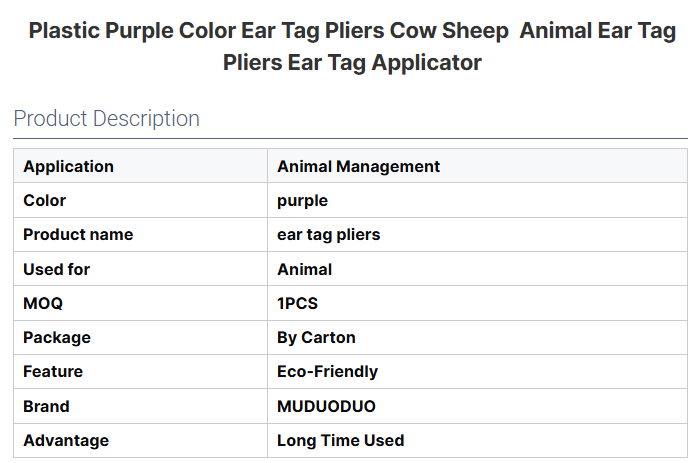Click the Long Time Used value

[340, 440]
